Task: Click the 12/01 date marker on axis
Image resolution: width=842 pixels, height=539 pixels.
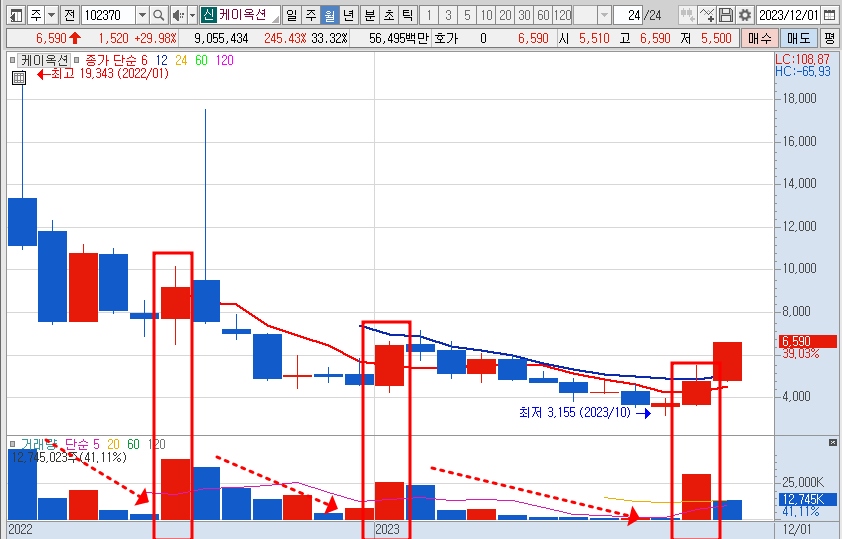Action: point(797,529)
